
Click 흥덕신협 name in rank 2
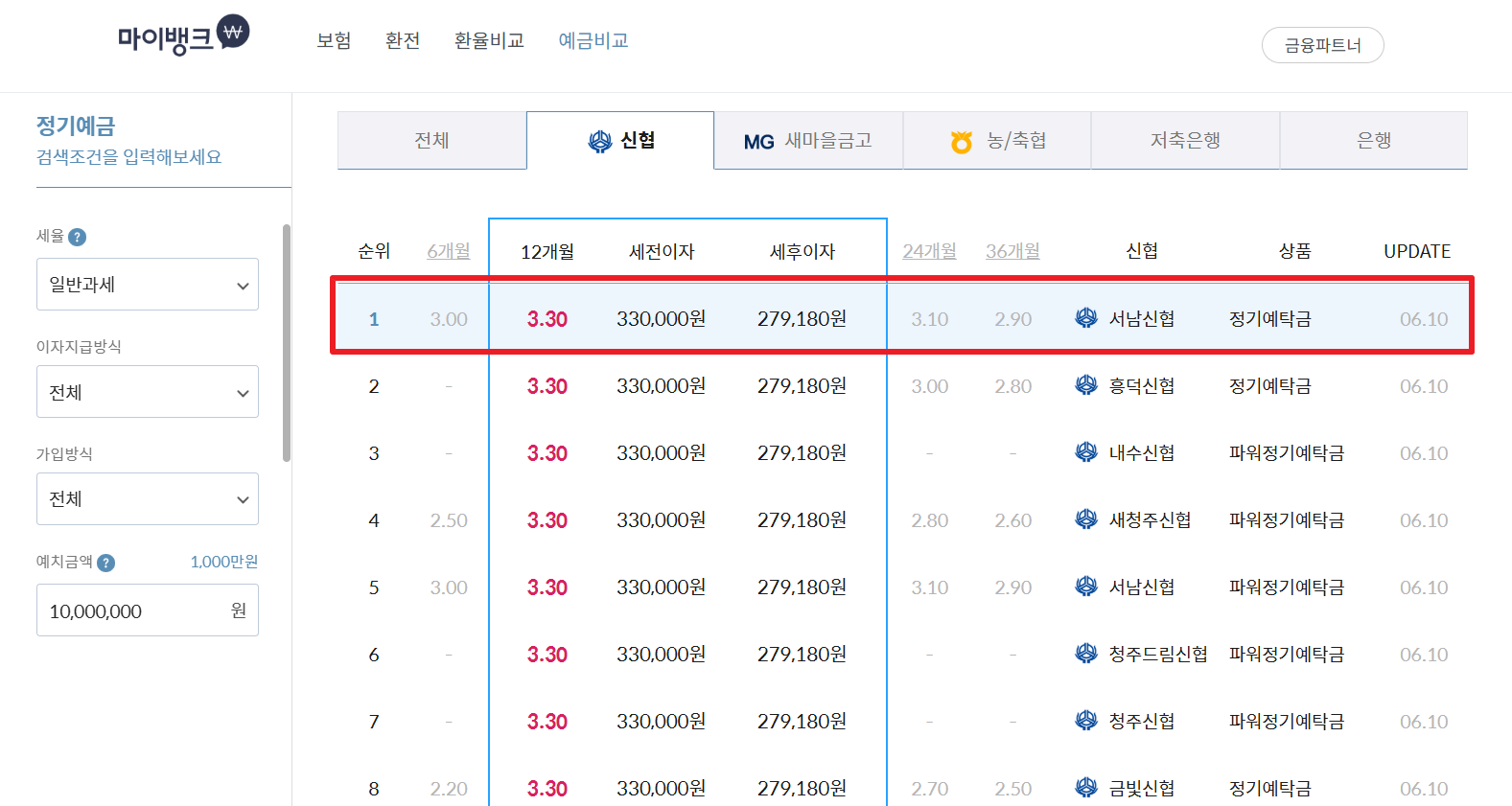[1142, 386]
